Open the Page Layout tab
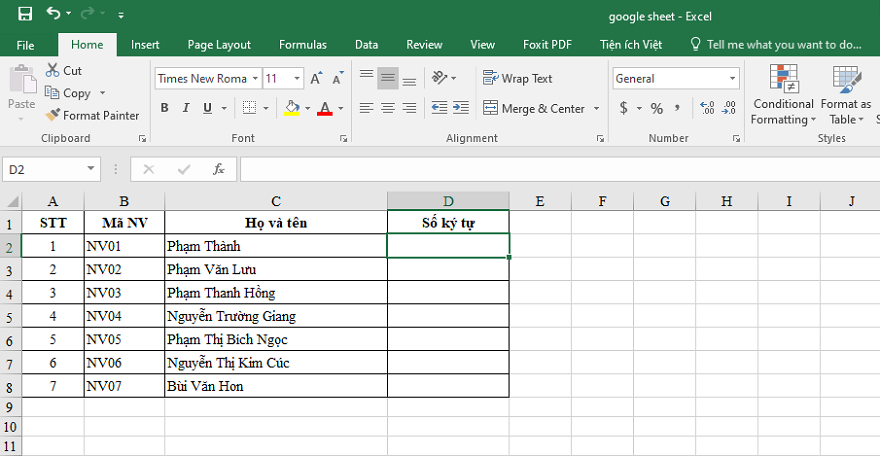Viewport: 880px width, 456px height. [x=219, y=45]
